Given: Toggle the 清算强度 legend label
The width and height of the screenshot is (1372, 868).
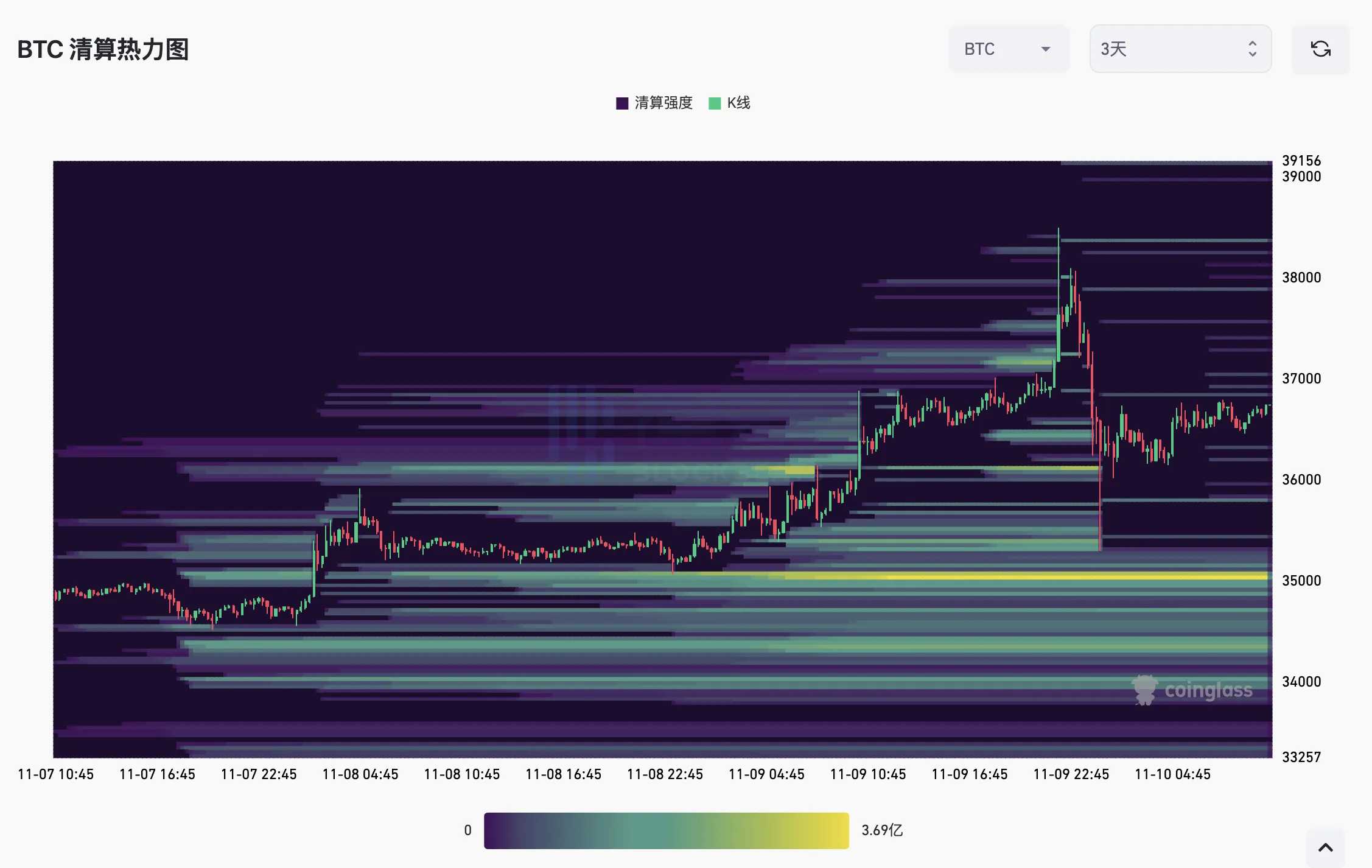Looking at the screenshot, I should pos(663,103).
